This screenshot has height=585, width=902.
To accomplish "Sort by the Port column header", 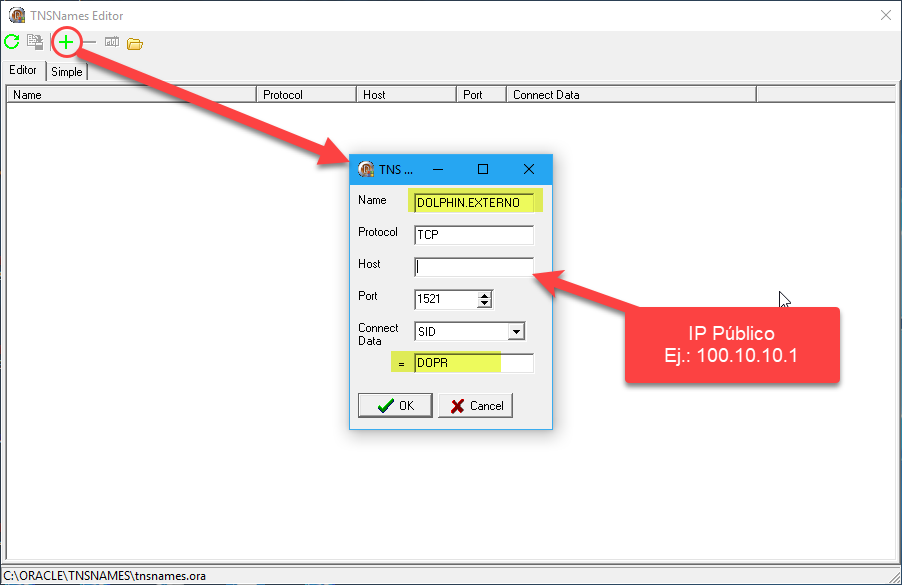I will click(481, 94).
